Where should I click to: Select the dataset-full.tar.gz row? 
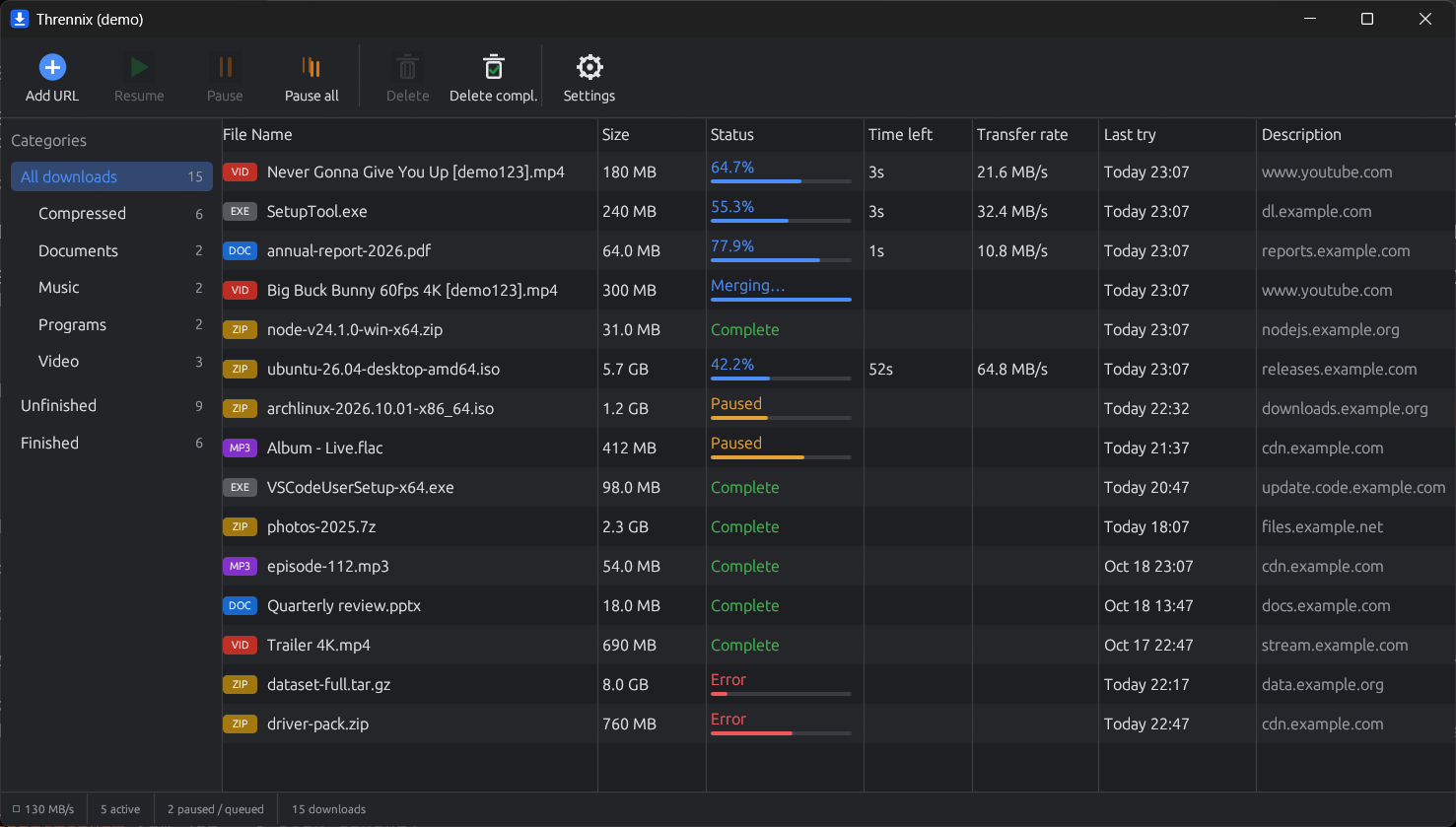tap(839, 684)
